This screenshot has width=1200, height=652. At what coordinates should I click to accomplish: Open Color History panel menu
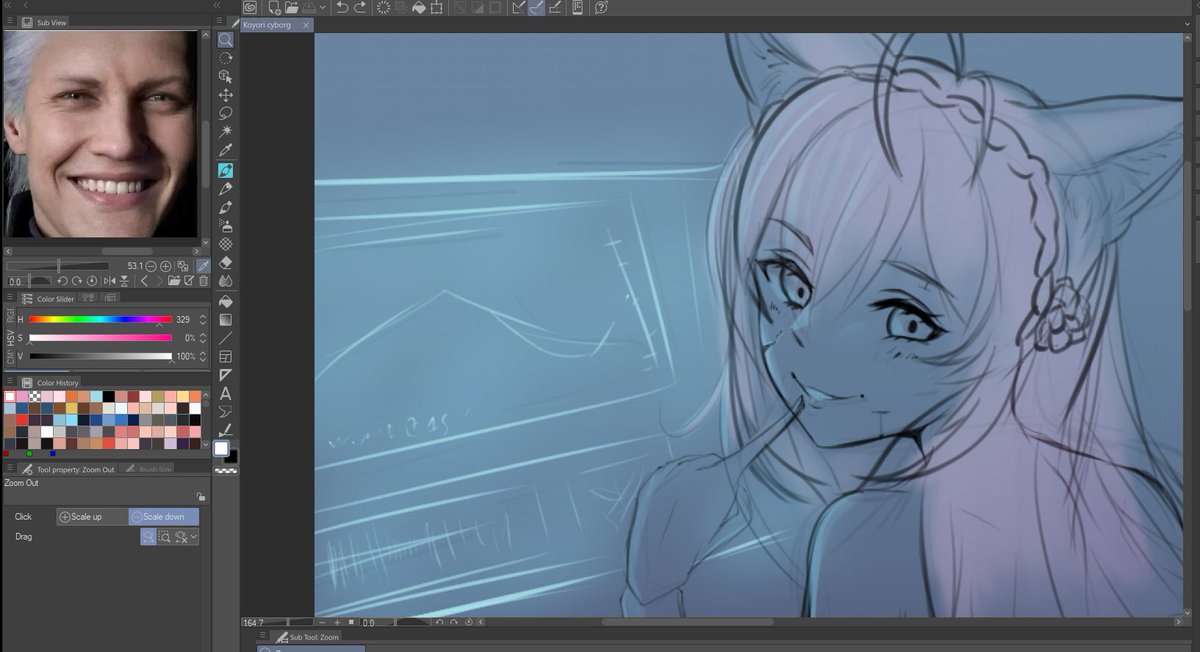click(10, 382)
